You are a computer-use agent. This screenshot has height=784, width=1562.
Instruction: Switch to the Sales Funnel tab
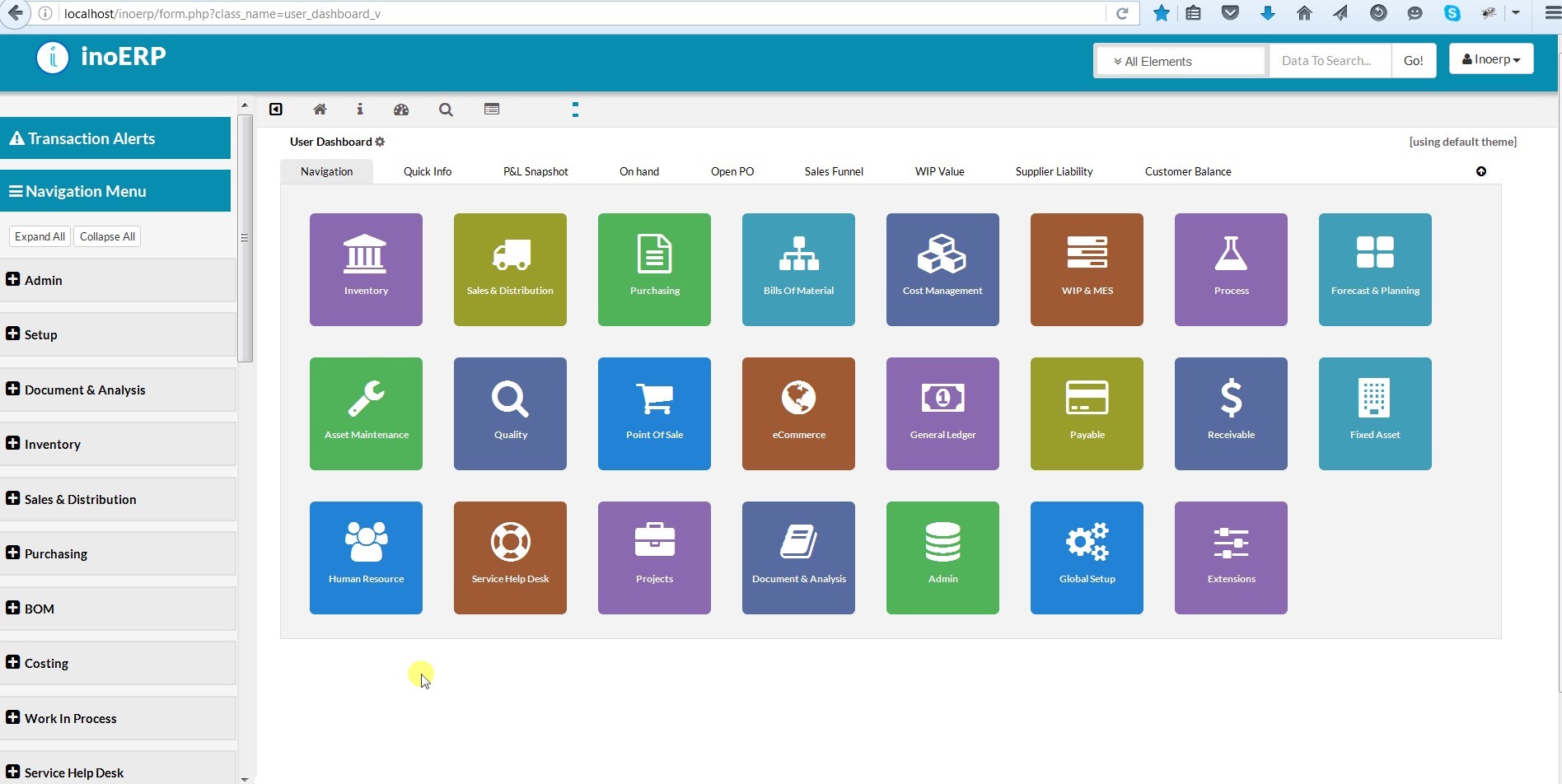pyautogui.click(x=834, y=171)
